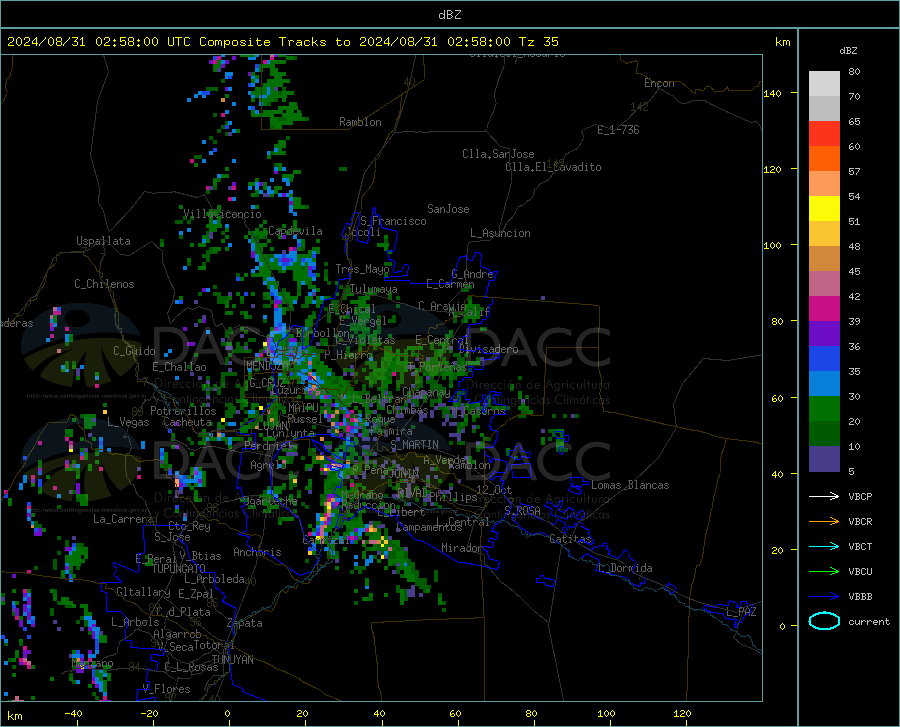
Task: Click the Potrerillos label
Action: (183, 411)
